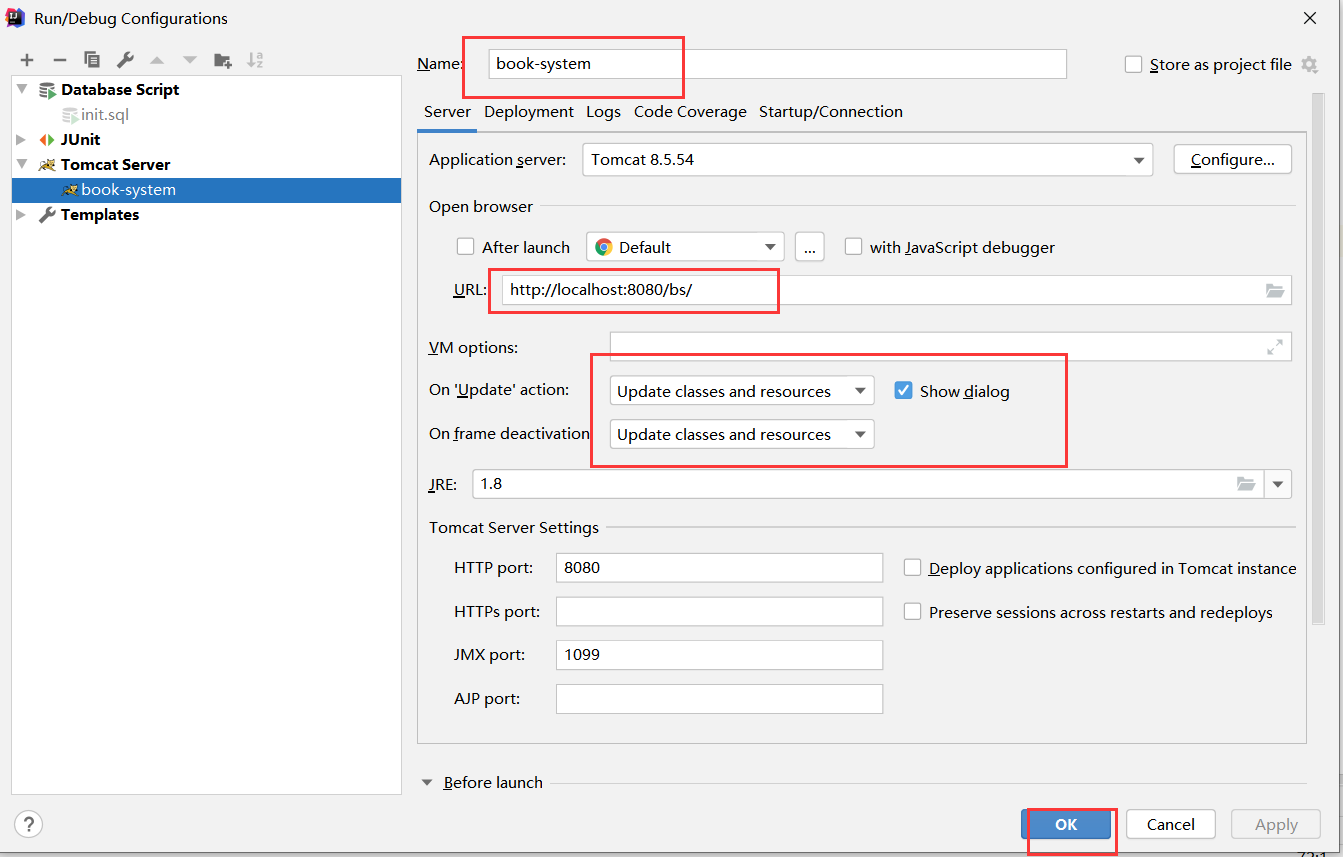Switch to the Startup/Connection tab
The height and width of the screenshot is (857, 1343).
pos(831,112)
